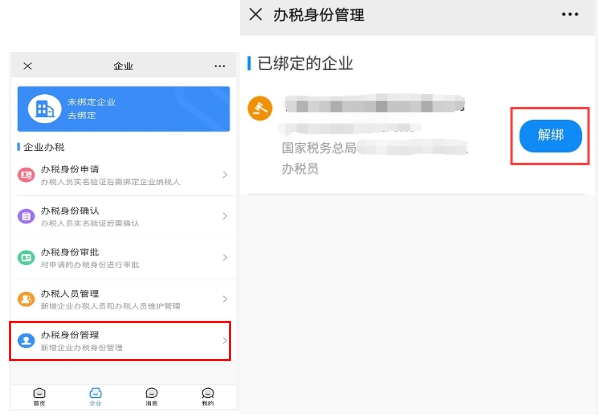Click the pink 办税身份申请 icon
This screenshot has height=420, width=601.
click(26, 175)
